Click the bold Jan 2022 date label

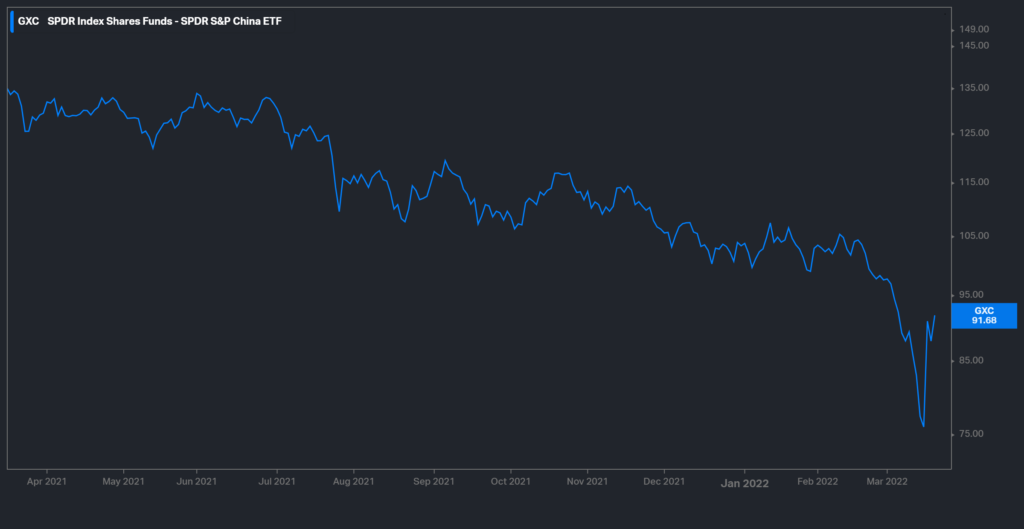click(x=744, y=483)
